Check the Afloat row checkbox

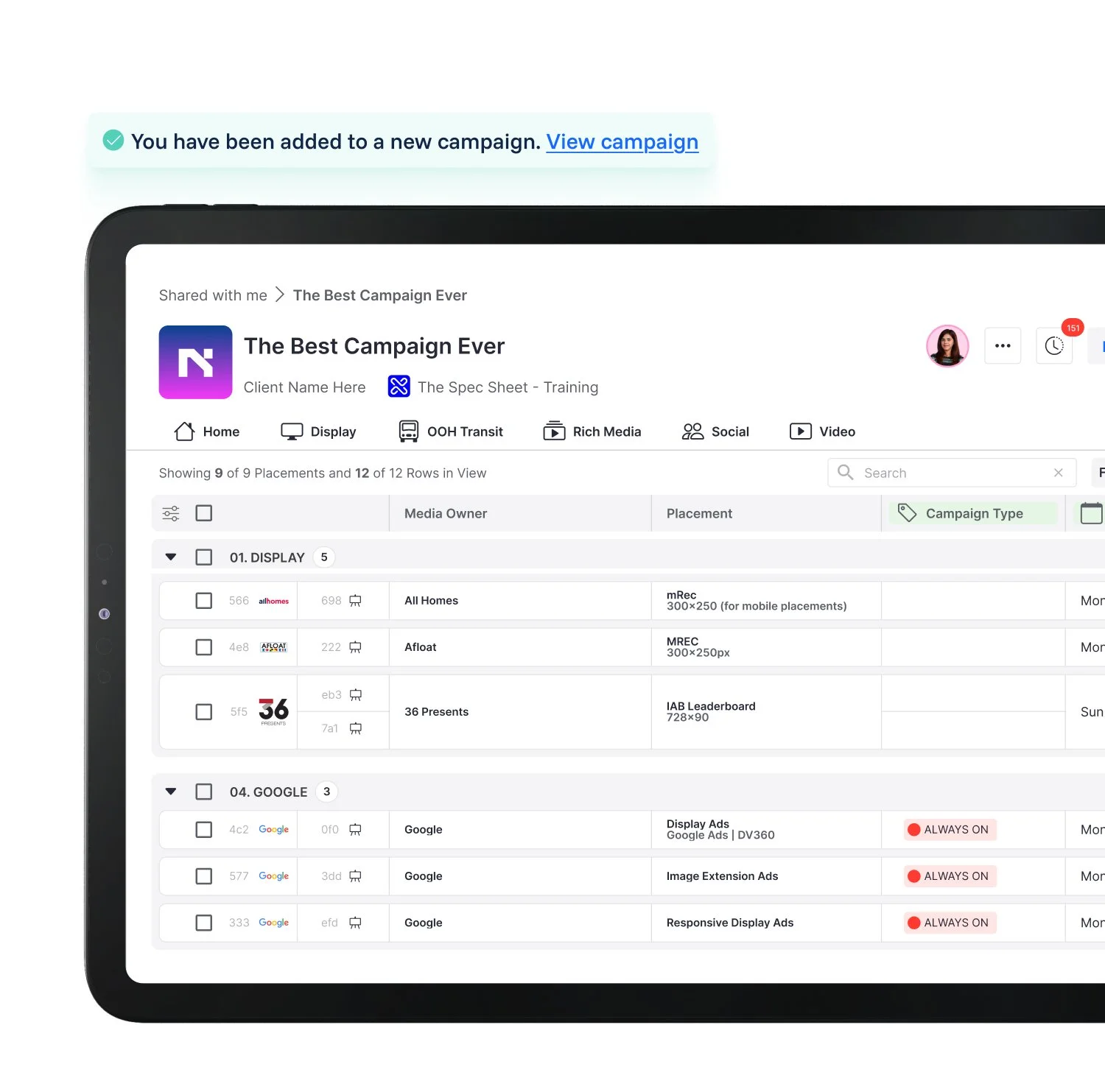tap(204, 647)
